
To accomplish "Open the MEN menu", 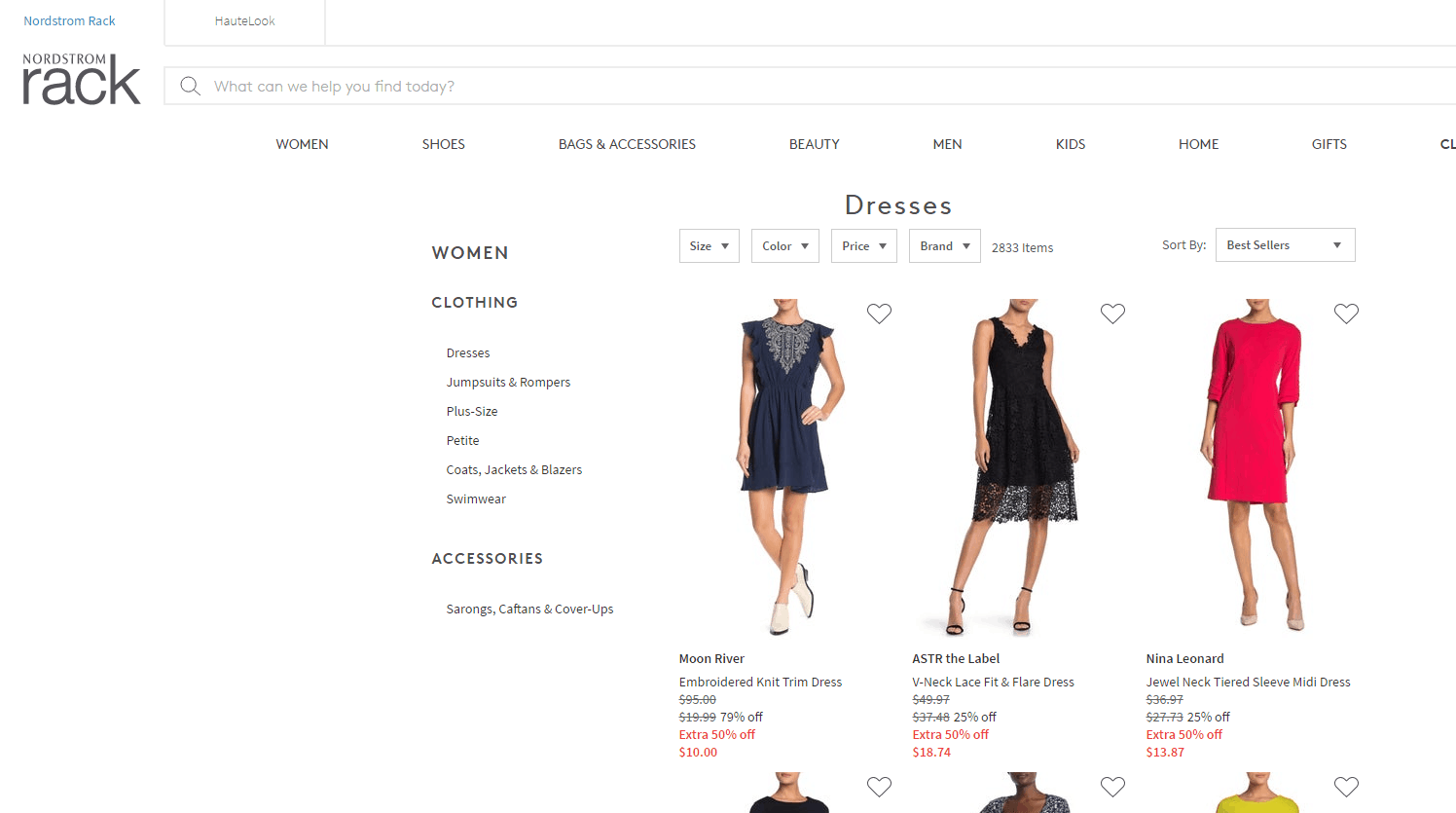I will point(947,144).
